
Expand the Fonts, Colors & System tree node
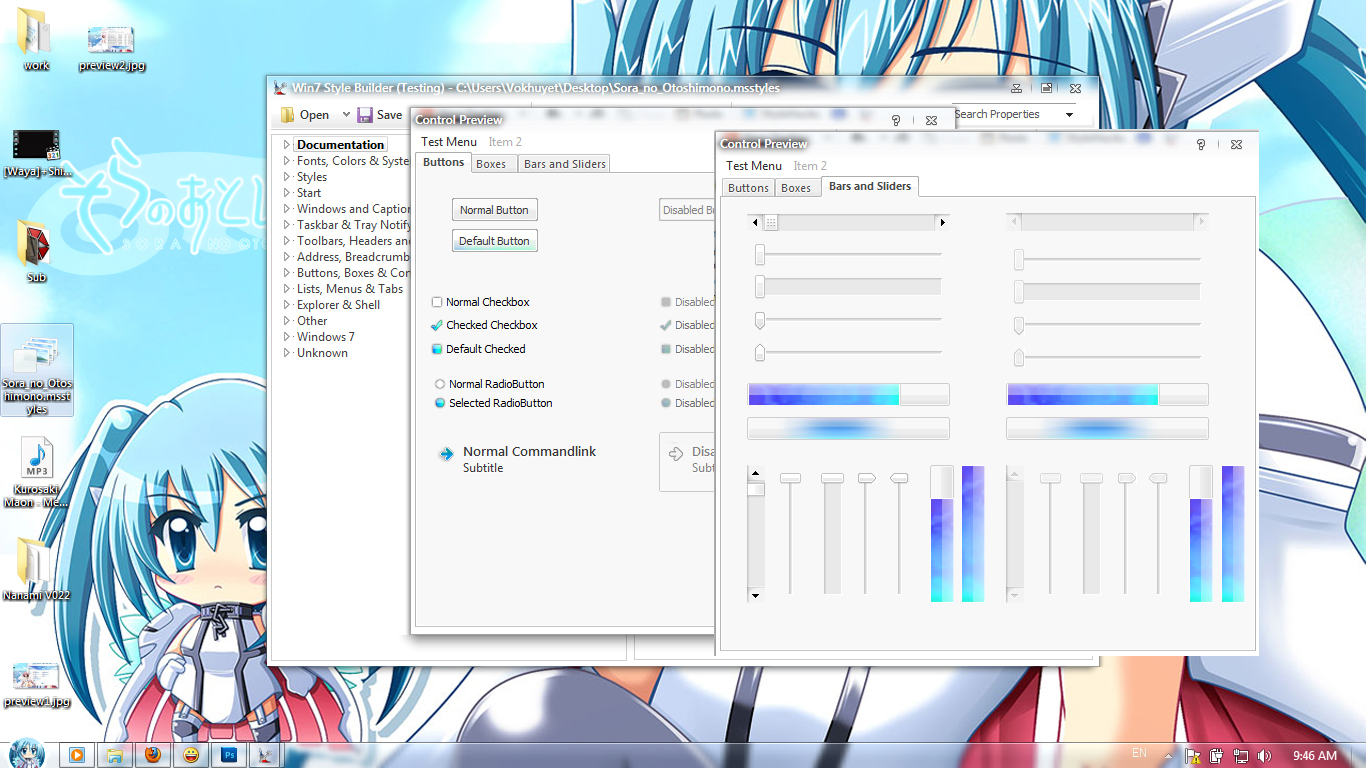287,161
